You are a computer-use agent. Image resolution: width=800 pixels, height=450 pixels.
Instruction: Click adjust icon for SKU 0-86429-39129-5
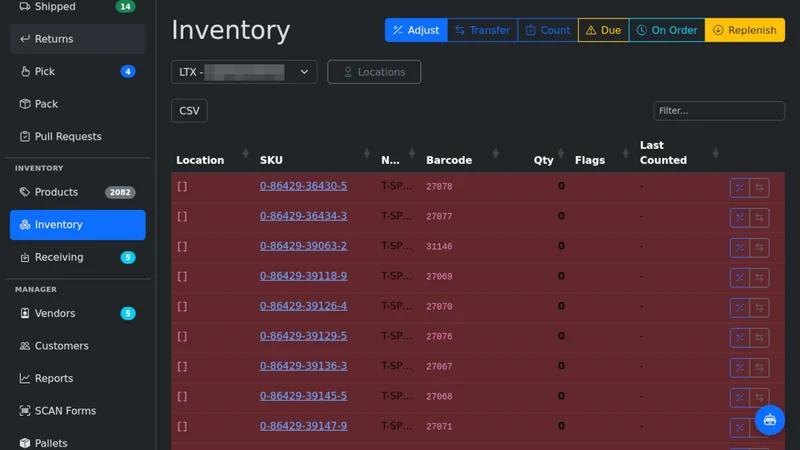[740, 338]
